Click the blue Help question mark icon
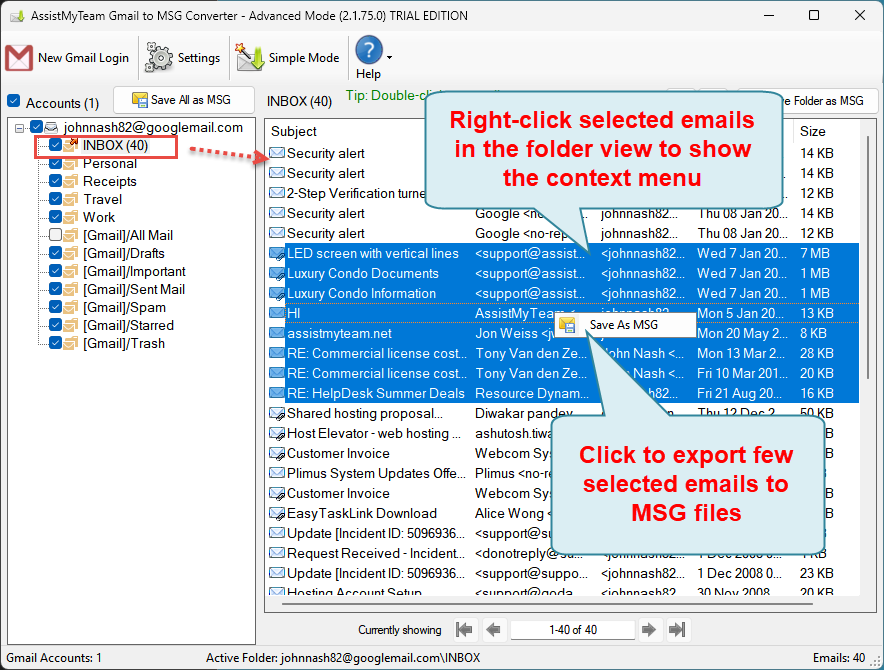This screenshot has width=884, height=670. point(369,50)
